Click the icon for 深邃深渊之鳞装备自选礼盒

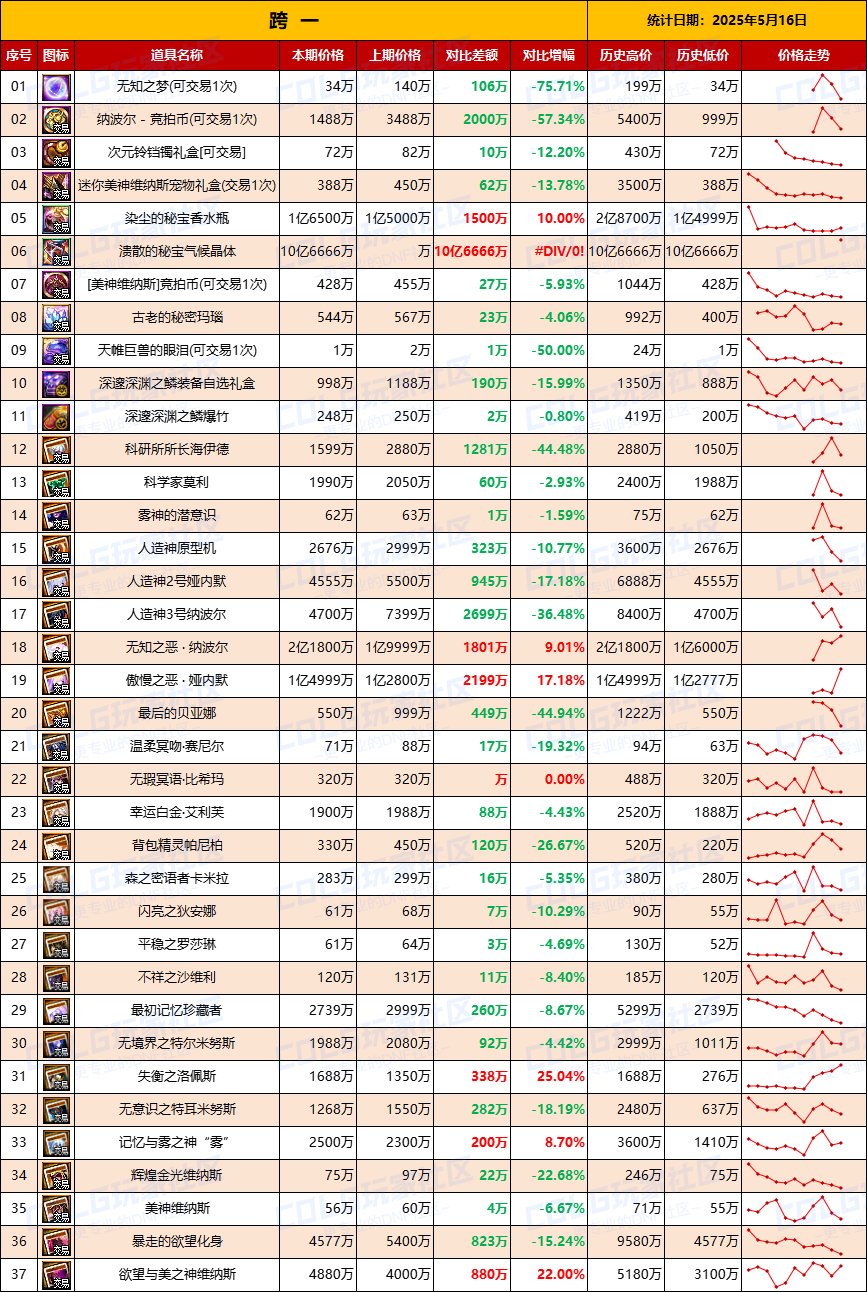point(56,384)
